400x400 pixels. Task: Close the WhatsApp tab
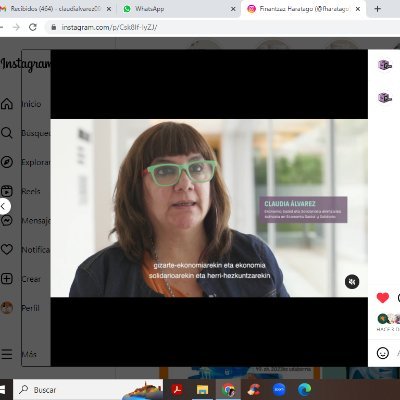[x=233, y=9]
